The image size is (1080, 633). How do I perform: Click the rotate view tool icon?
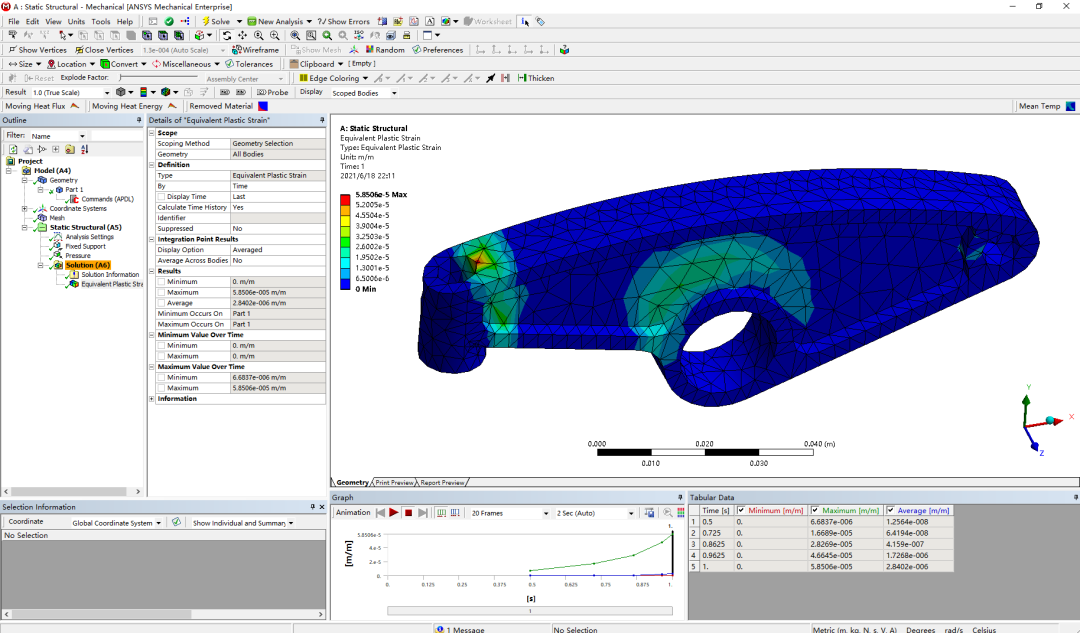point(227,35)
